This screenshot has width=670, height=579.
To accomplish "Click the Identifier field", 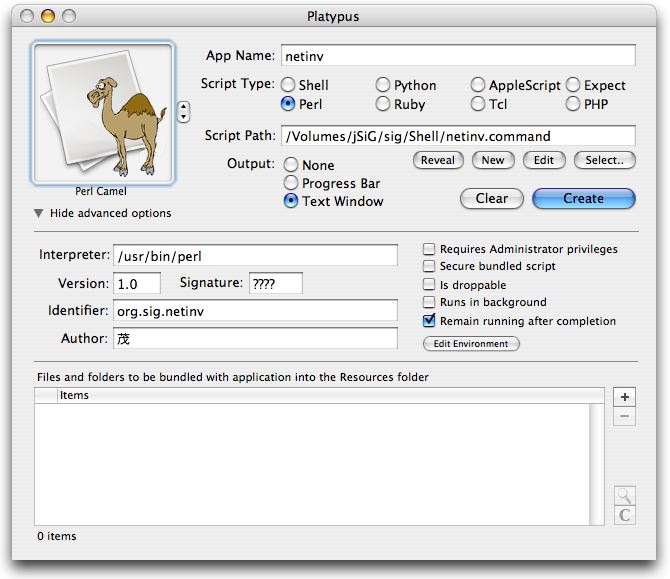I will tap(255, 311).
